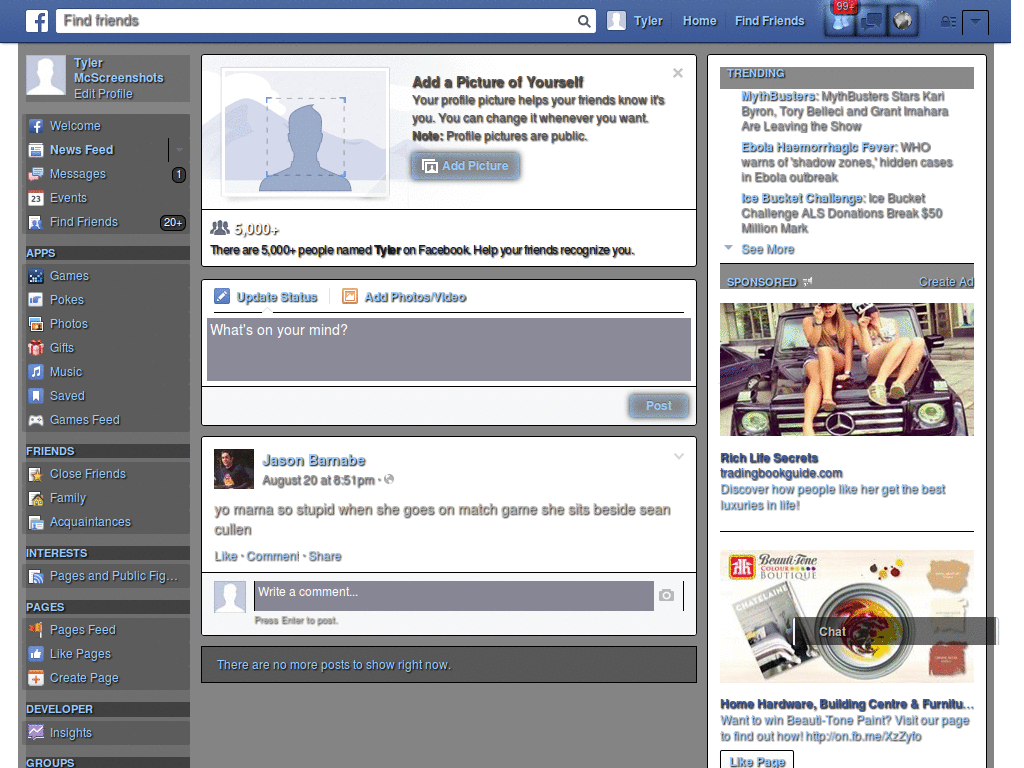Select the Add Photos/Video tab

click(x=404, y=297)
